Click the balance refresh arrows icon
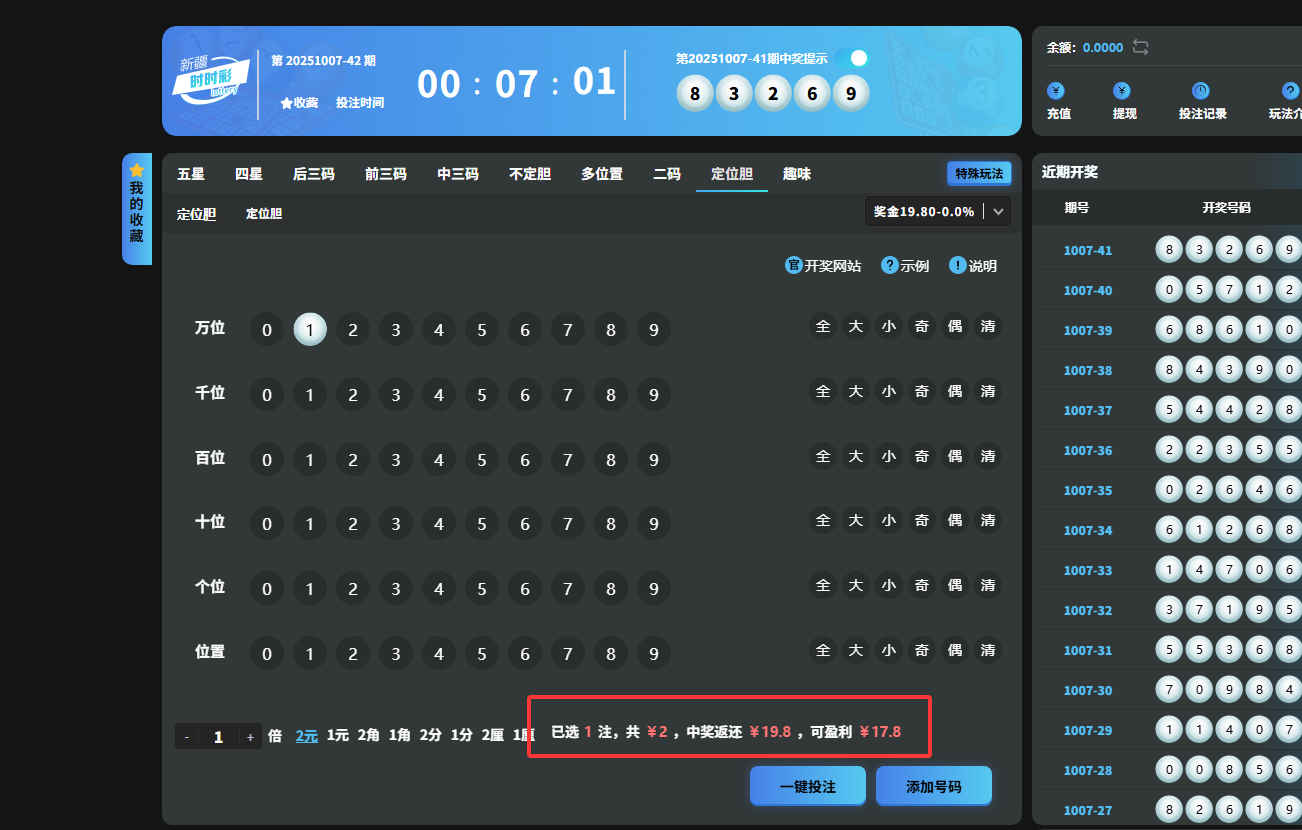The width and height of the screenshot is (1302, 830). point(1141,48)
